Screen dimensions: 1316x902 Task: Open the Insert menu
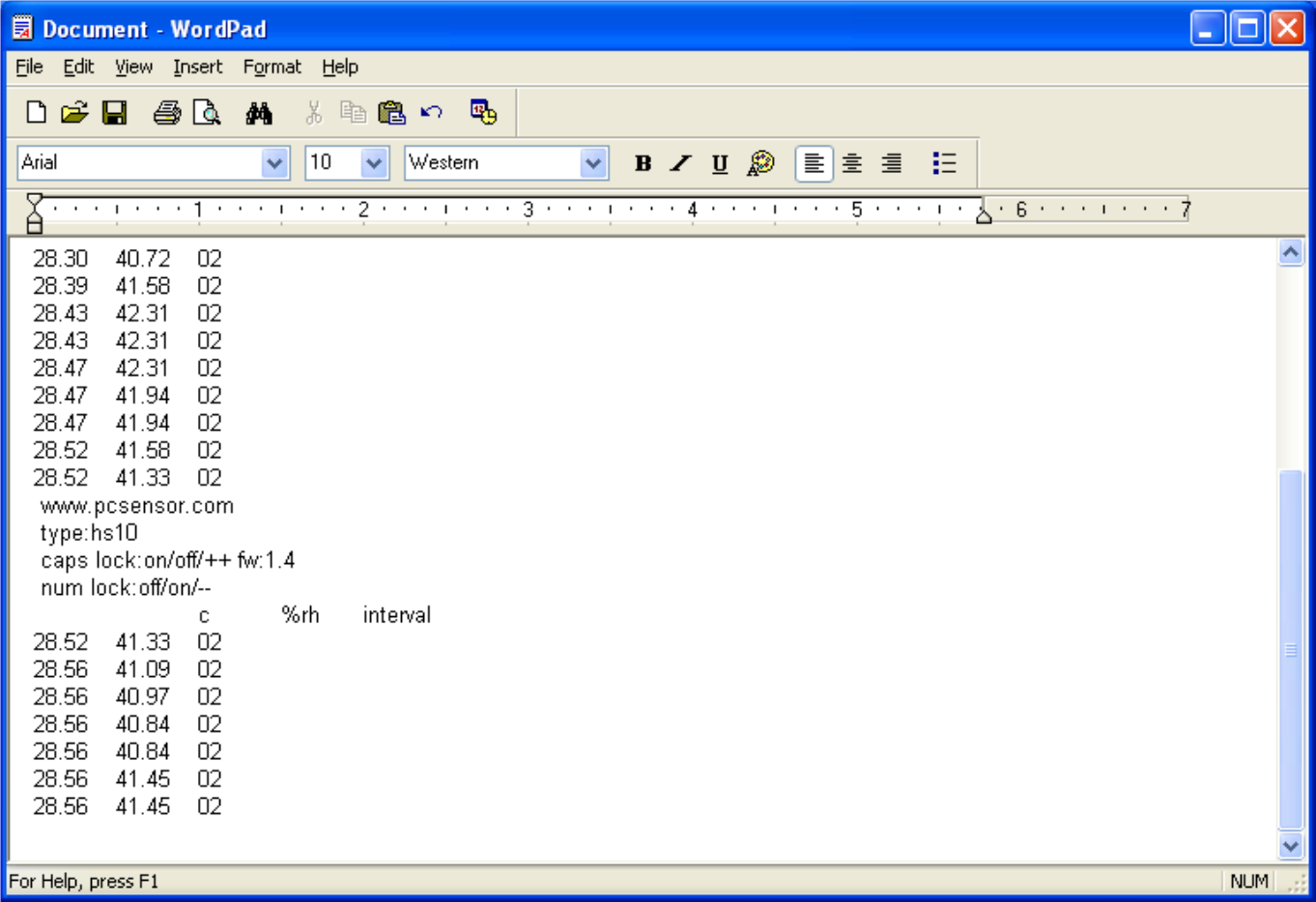tap(197, 67)
